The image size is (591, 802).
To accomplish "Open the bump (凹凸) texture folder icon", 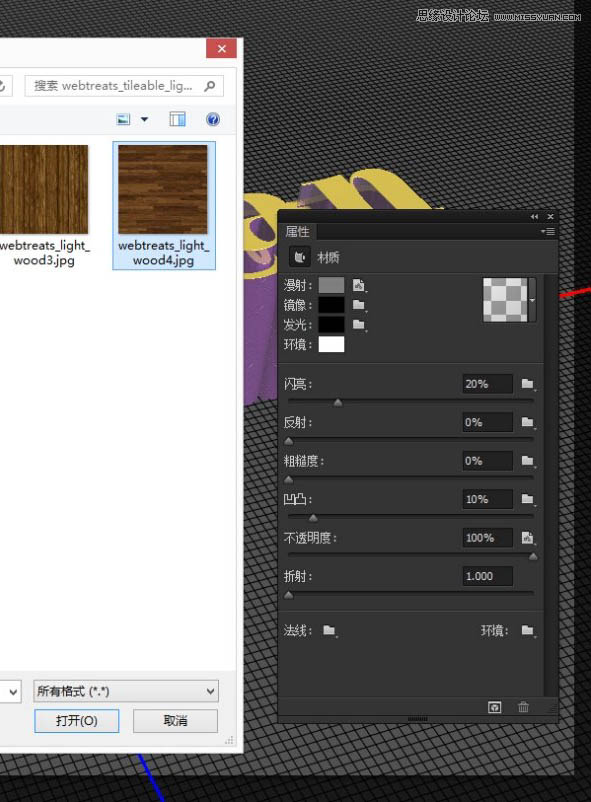I will click(x=528, y=499).
